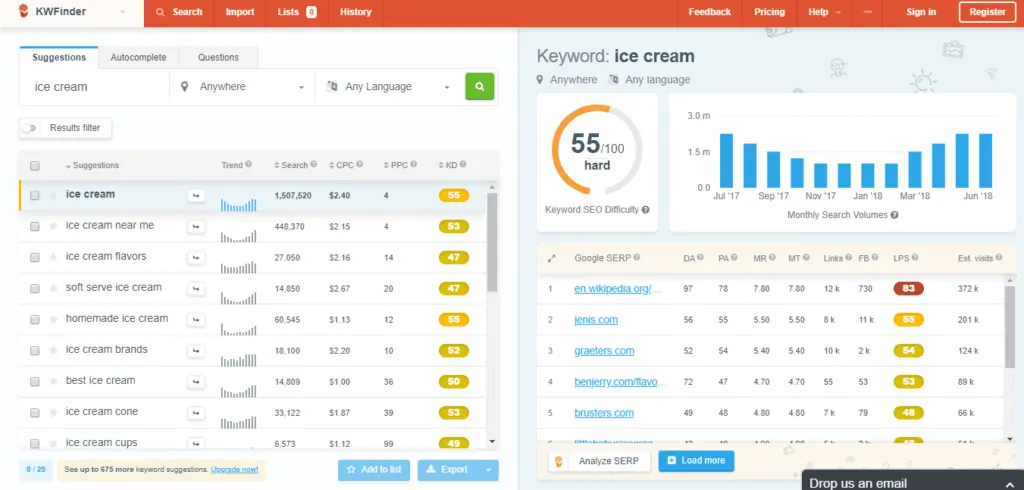
Task: Click the Register button
Action: pyautogui.click(x=987, y=12)
